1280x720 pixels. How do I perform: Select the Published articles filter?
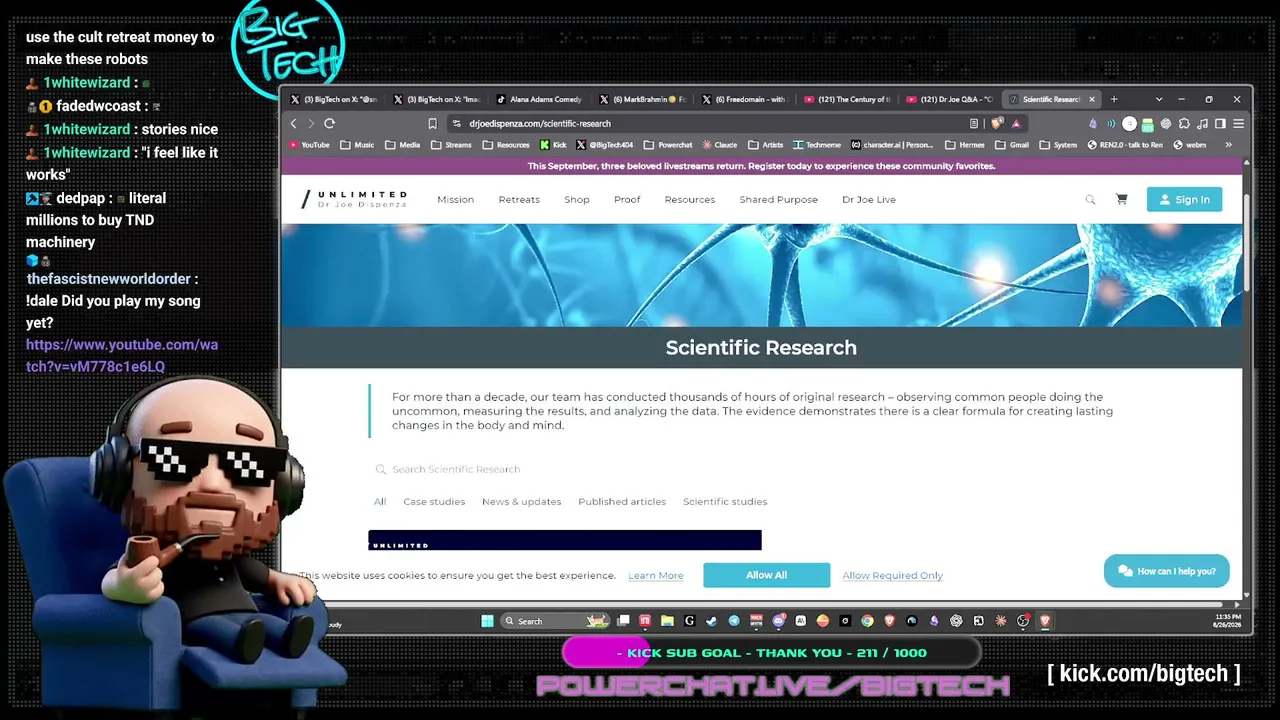(x=622, y=502)
